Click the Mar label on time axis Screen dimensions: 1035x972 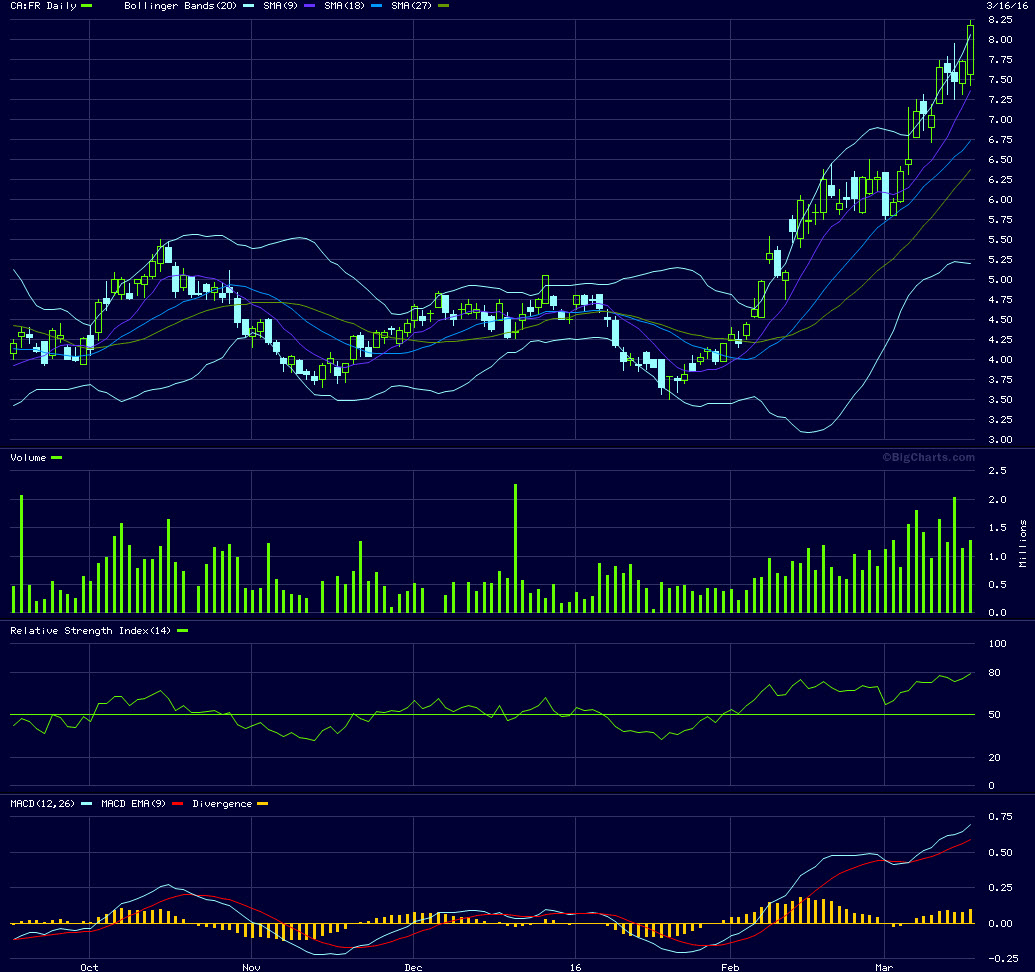(884, 967)
